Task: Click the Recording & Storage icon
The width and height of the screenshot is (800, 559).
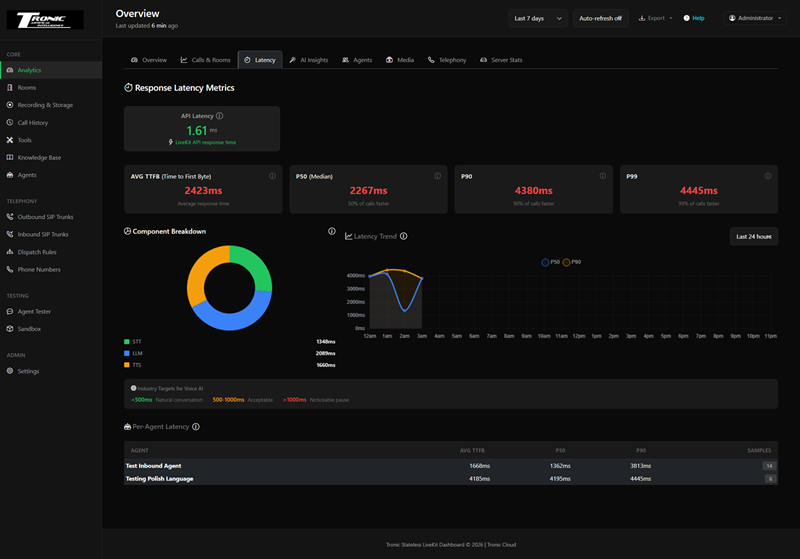Action: coord(10,105)
